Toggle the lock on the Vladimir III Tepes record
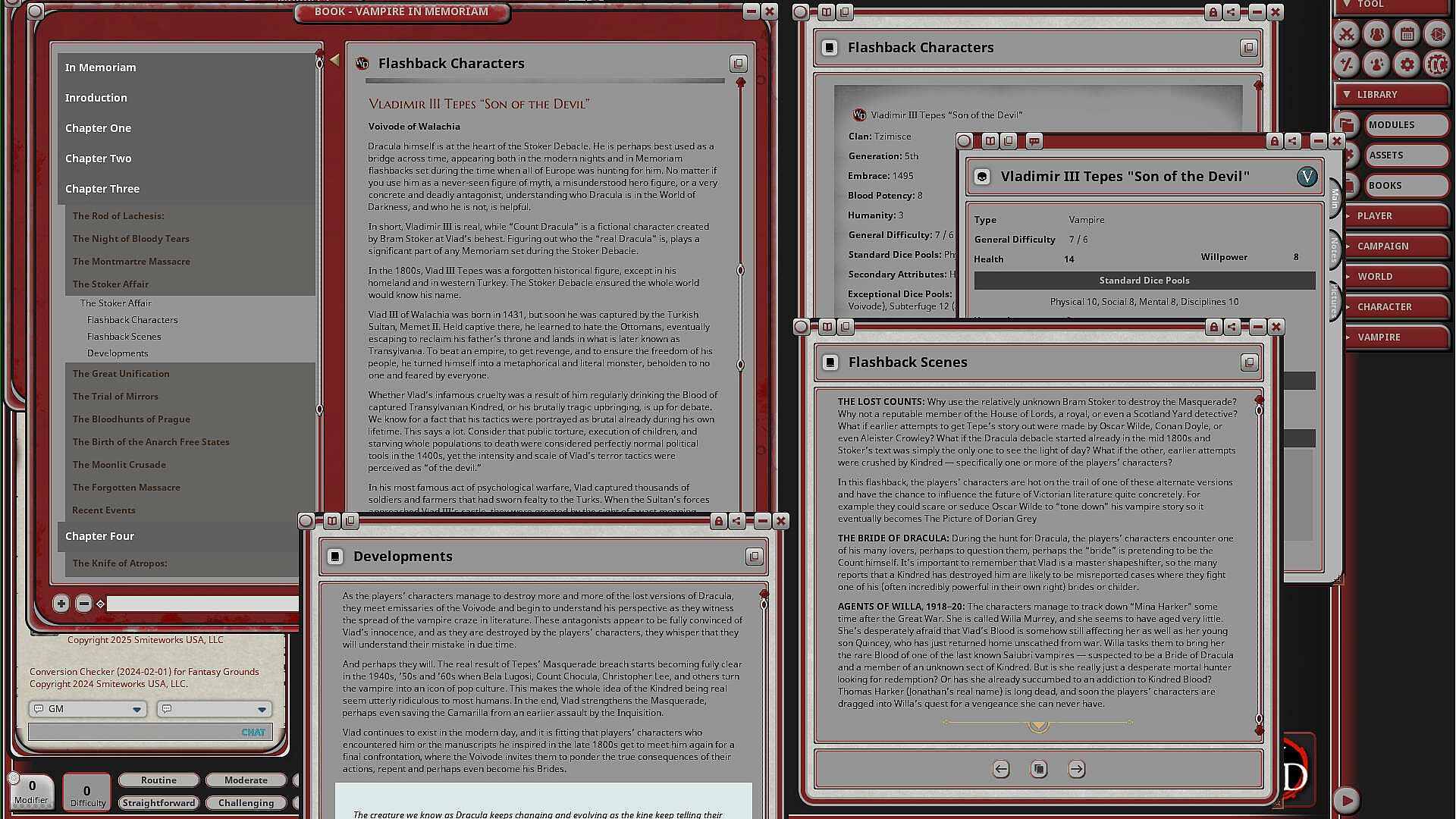This screenshot has height=819, width=1456. [1274, 141]
